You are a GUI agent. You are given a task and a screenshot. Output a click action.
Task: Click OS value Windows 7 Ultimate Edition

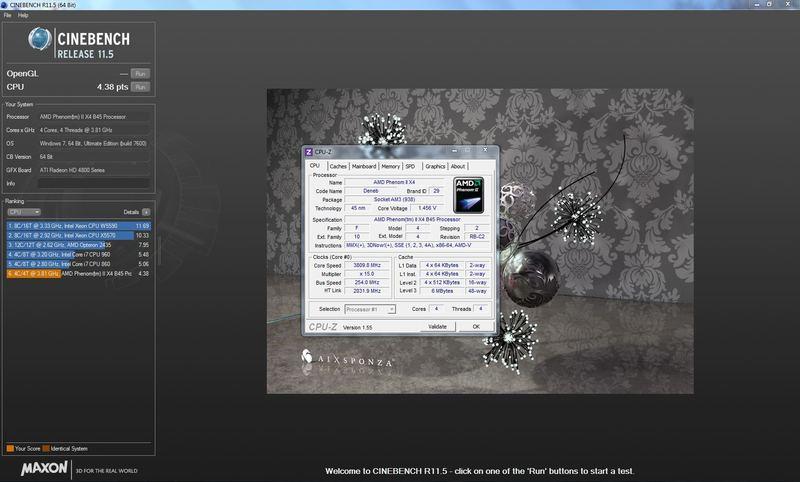93,143
